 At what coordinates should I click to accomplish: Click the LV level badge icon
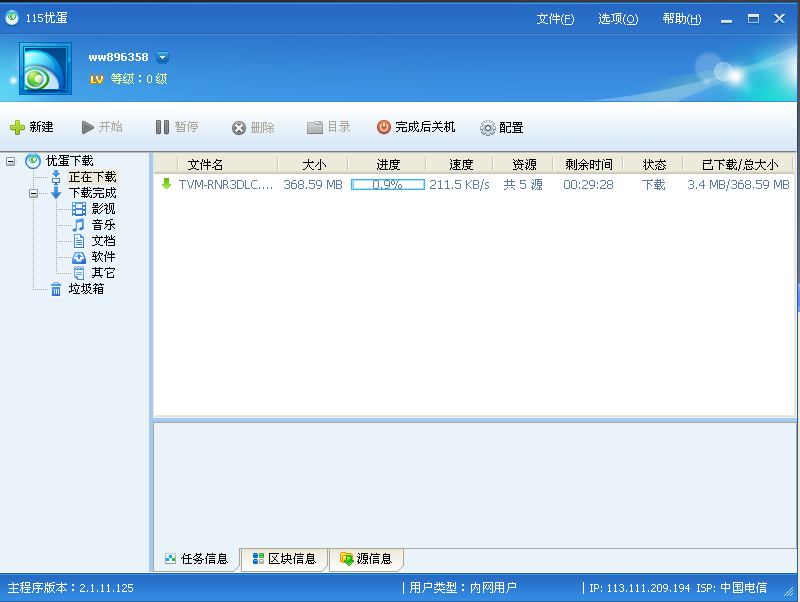[x=96, y=79]
